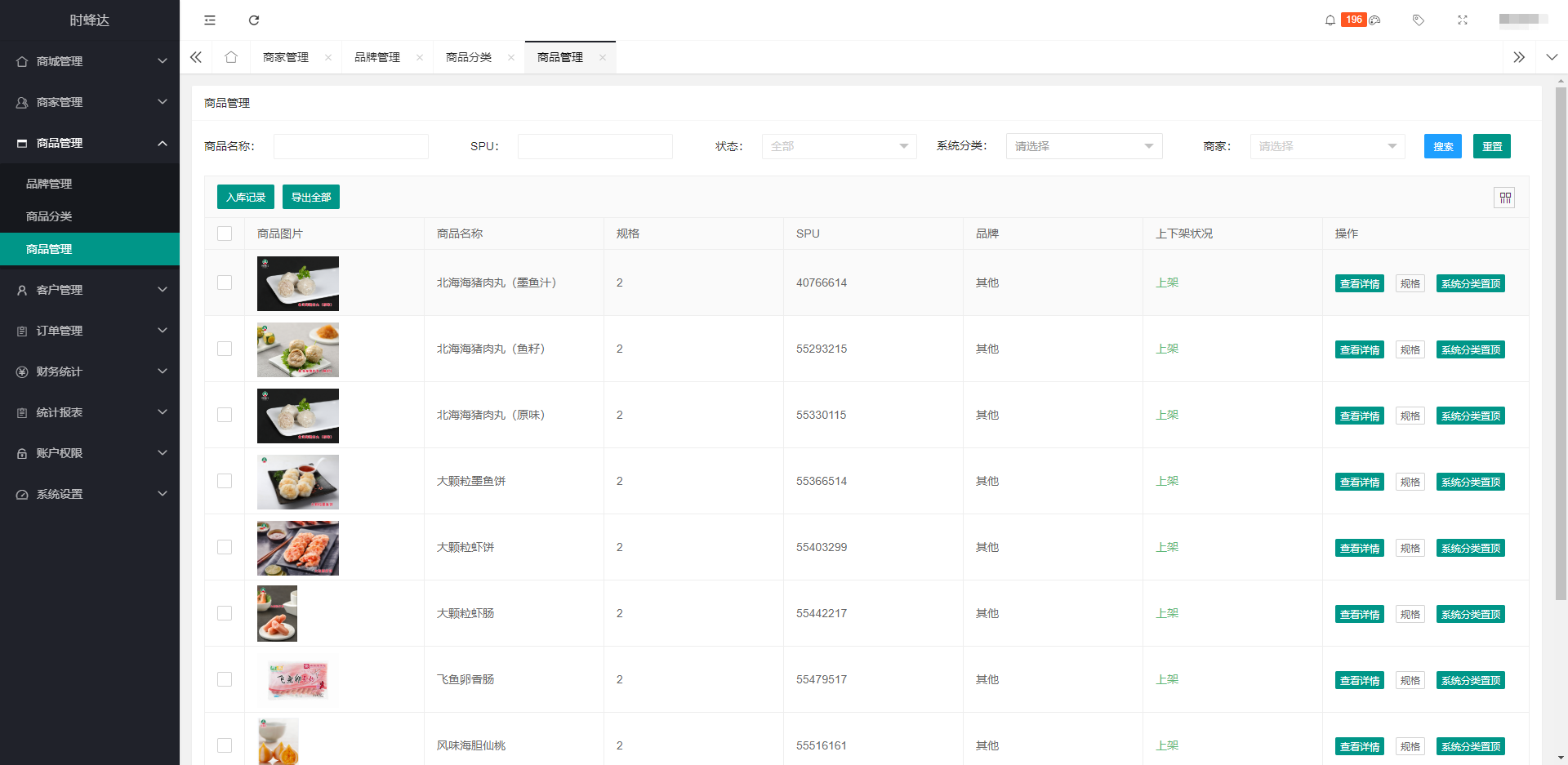Image resolution: width=1568 pixels, height=765 pixels.
Task: Click the tag note icon
Action: [1419, 20]
